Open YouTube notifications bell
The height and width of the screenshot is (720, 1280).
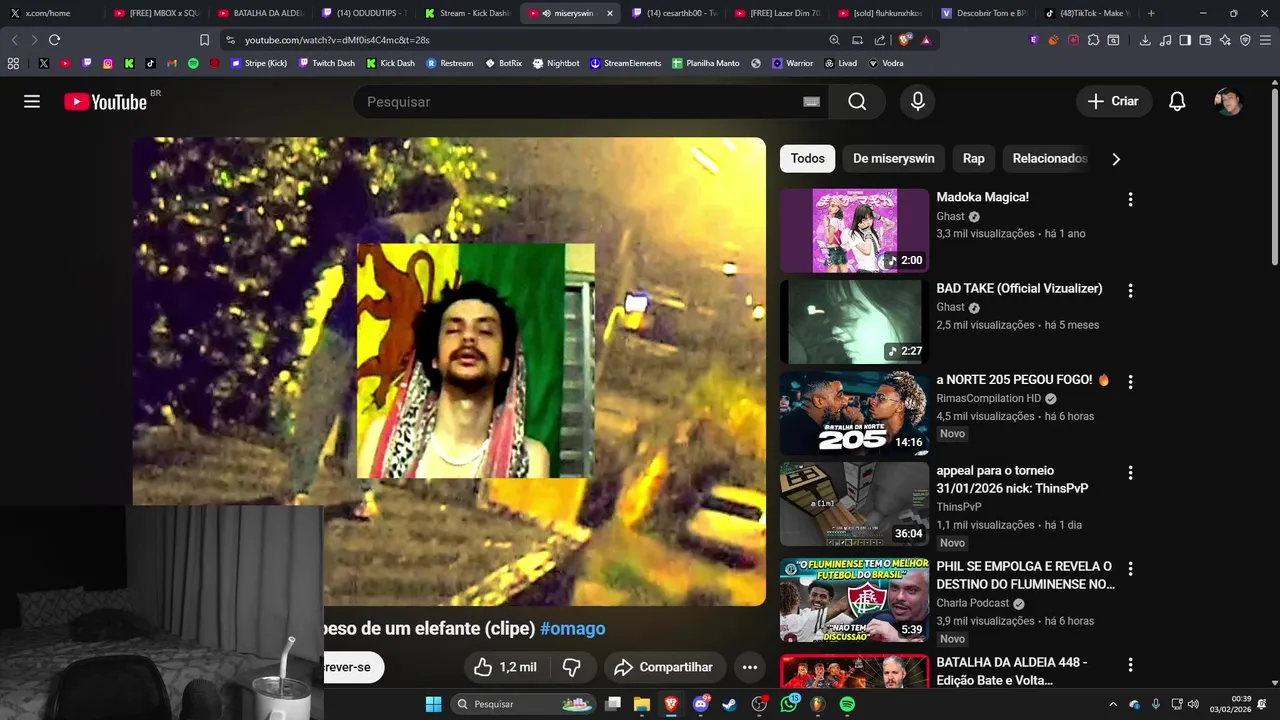coord(1177,101)
